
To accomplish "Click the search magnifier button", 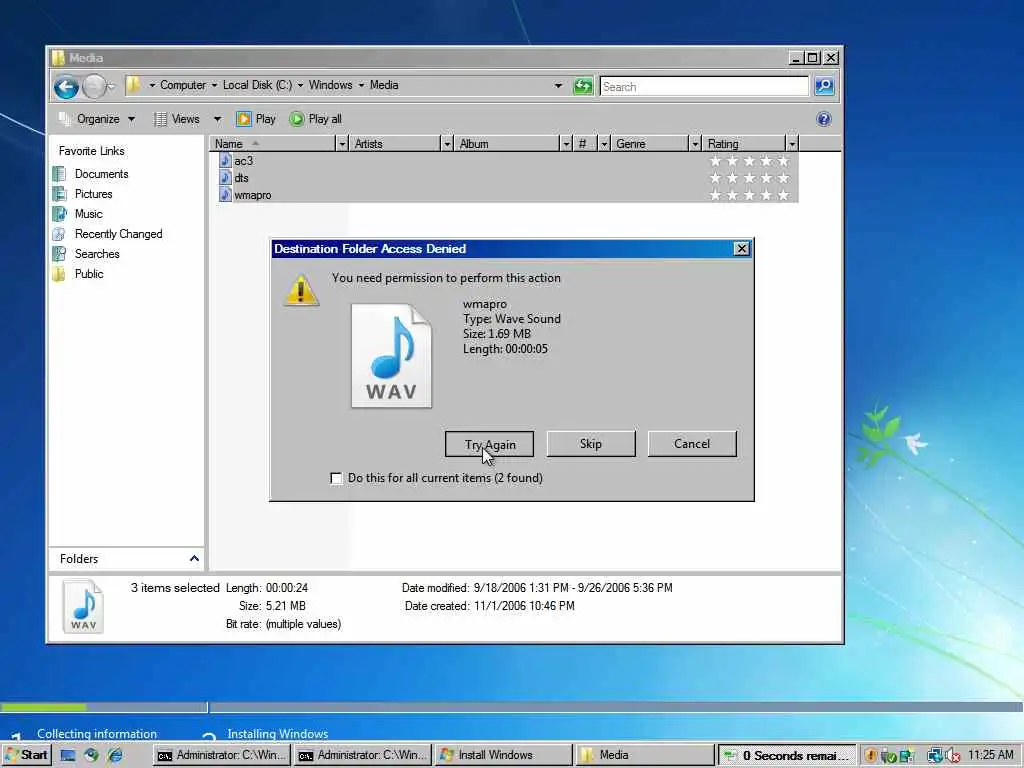I will point(824,86).
